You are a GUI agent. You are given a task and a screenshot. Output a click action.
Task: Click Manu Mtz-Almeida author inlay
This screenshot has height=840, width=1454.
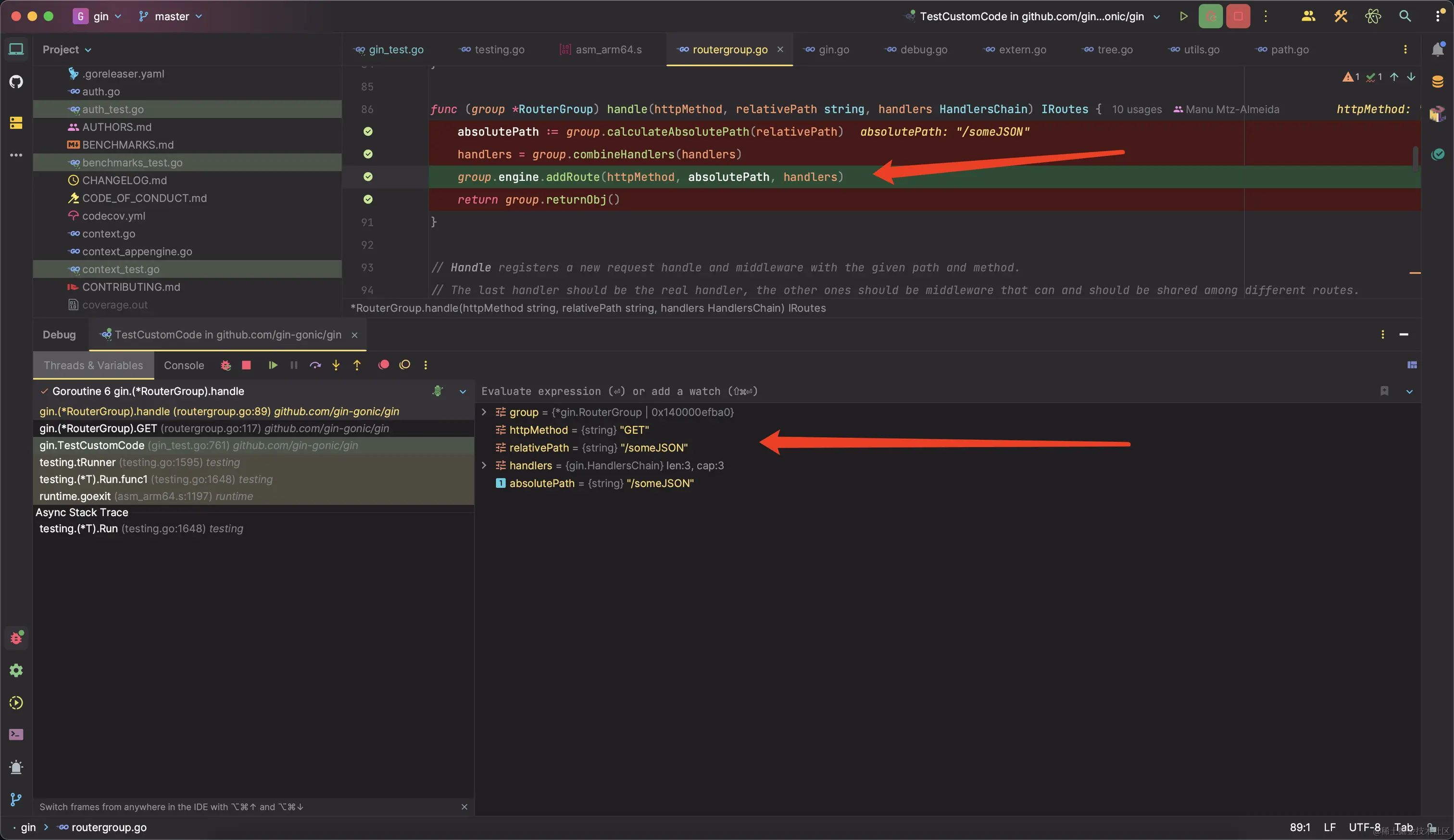(1226, 109)
